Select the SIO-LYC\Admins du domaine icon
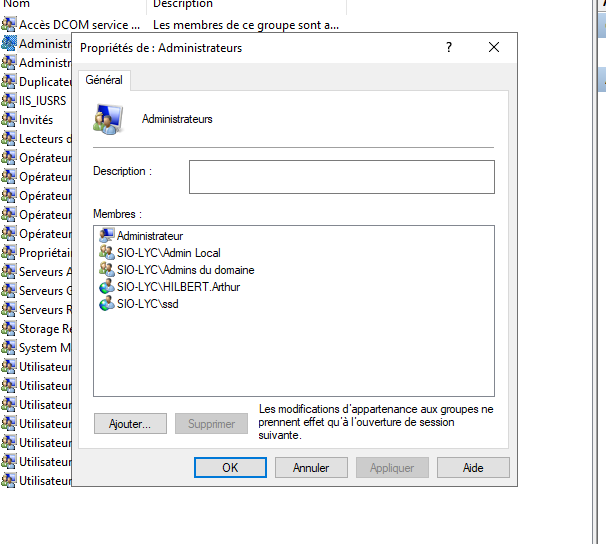 click(x=106, y=269)
